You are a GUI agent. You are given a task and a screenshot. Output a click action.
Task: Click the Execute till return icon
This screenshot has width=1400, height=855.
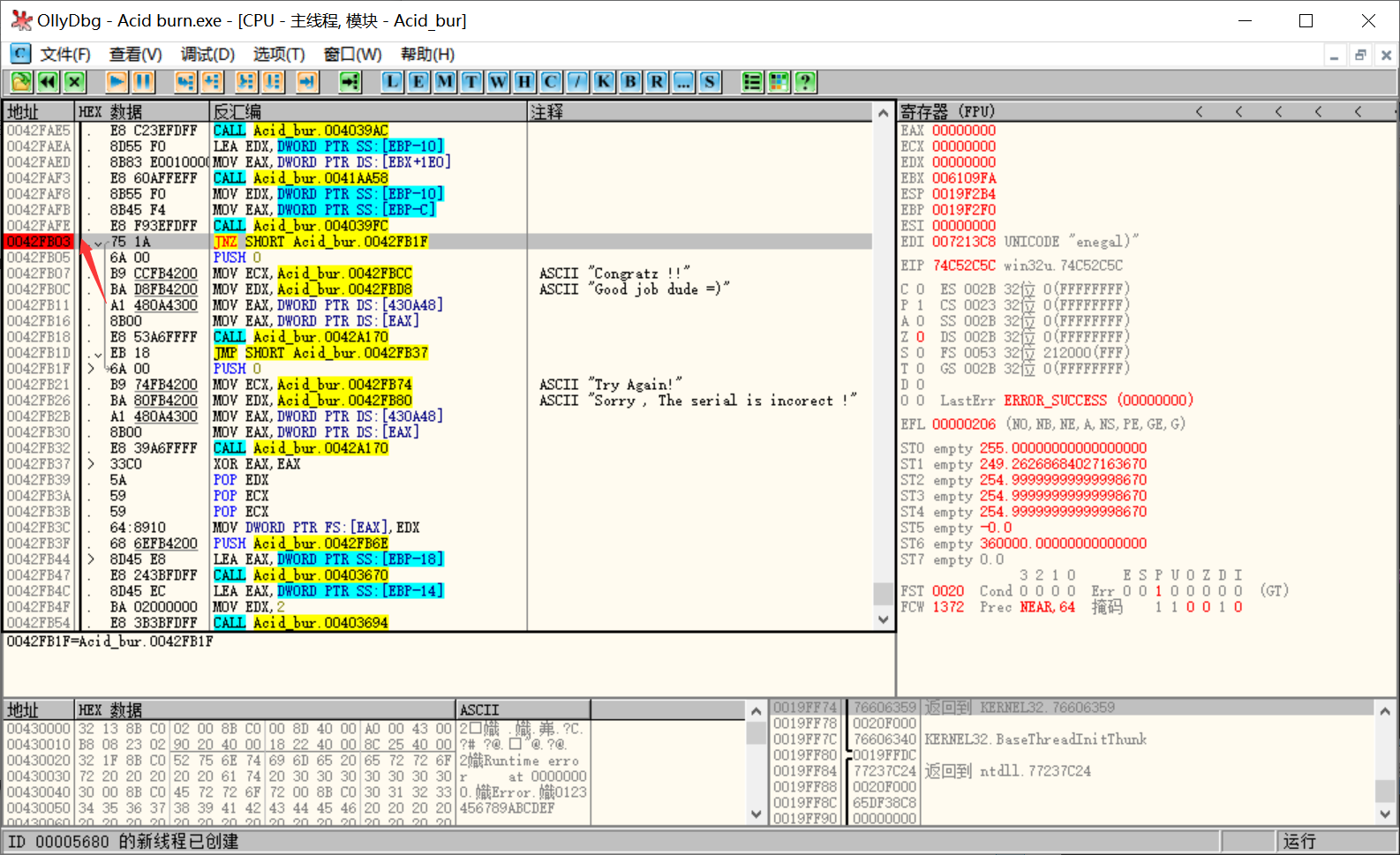pyautogui.click(x=307, y=82)
